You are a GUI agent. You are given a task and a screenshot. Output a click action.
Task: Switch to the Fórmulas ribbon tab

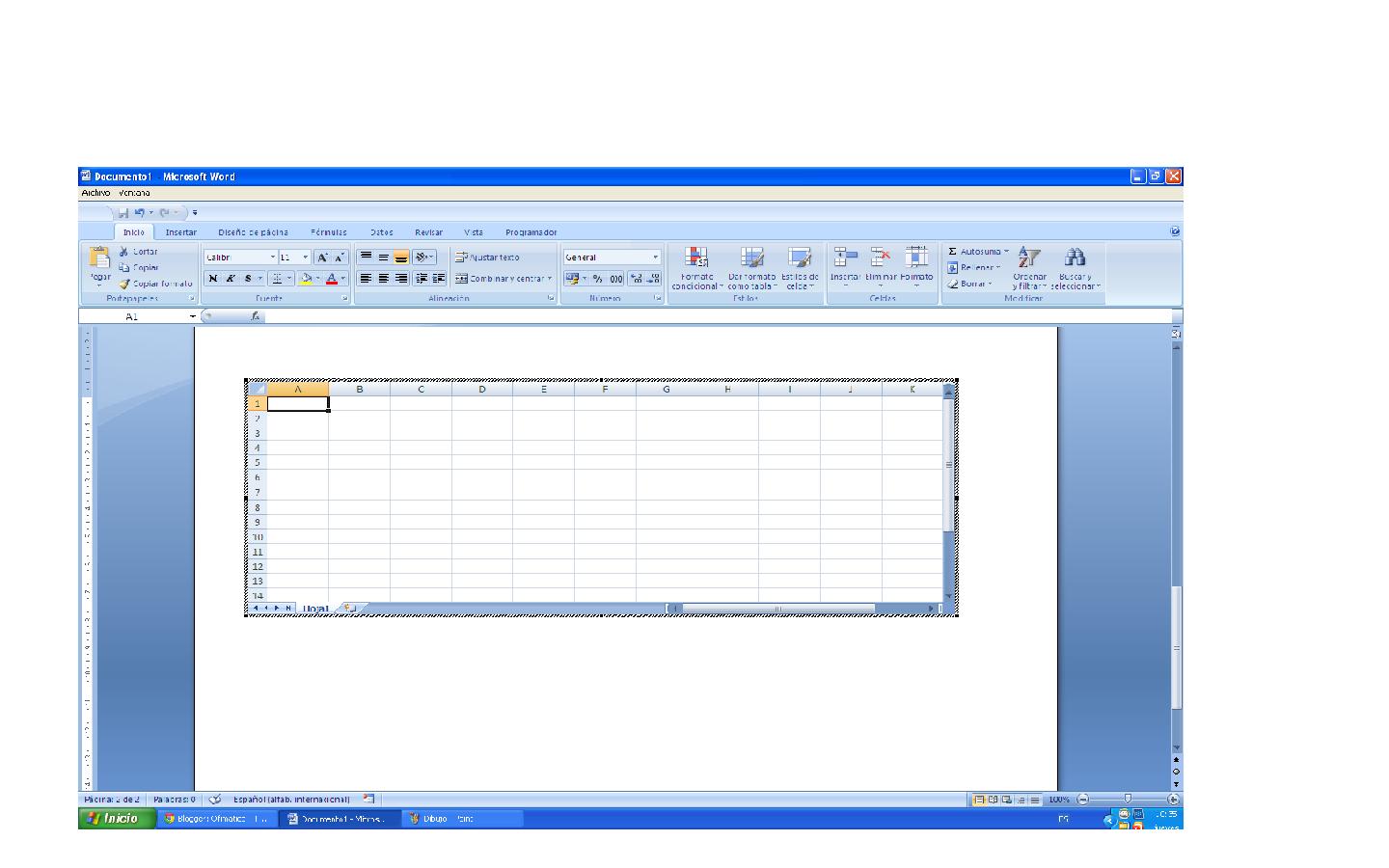coord(329,231)
